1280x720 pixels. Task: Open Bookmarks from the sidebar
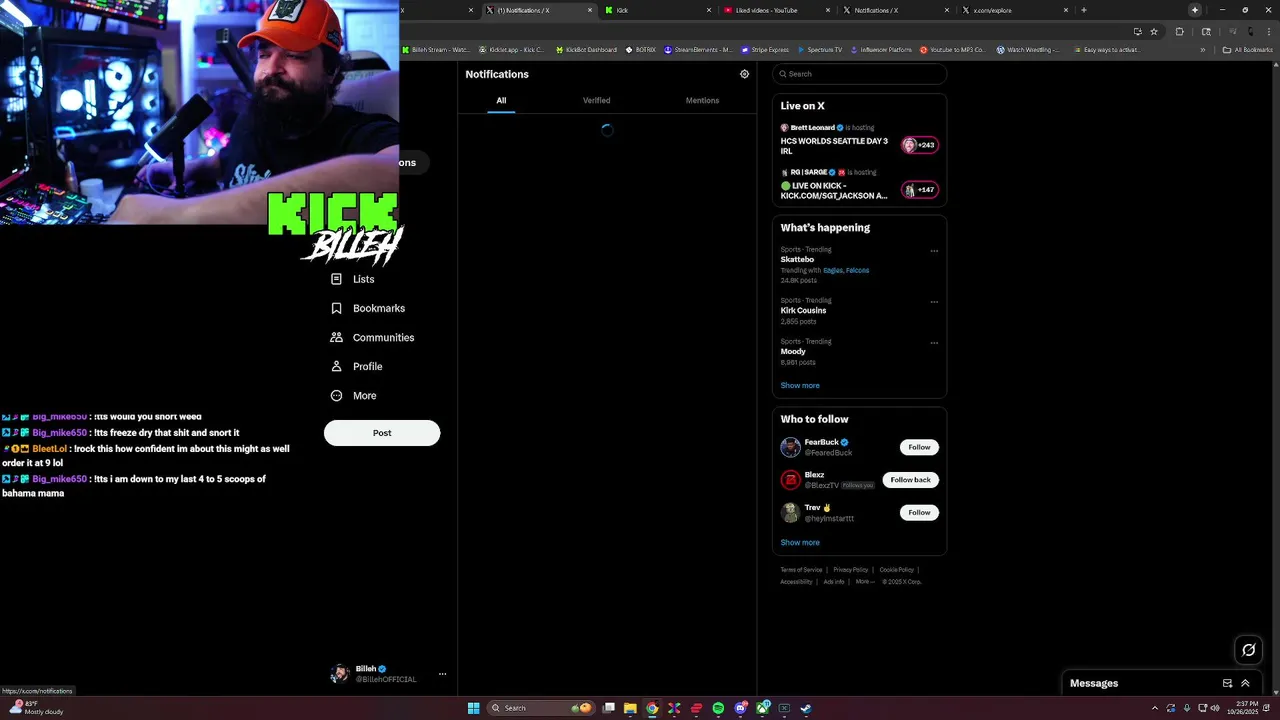pos(368,308)
